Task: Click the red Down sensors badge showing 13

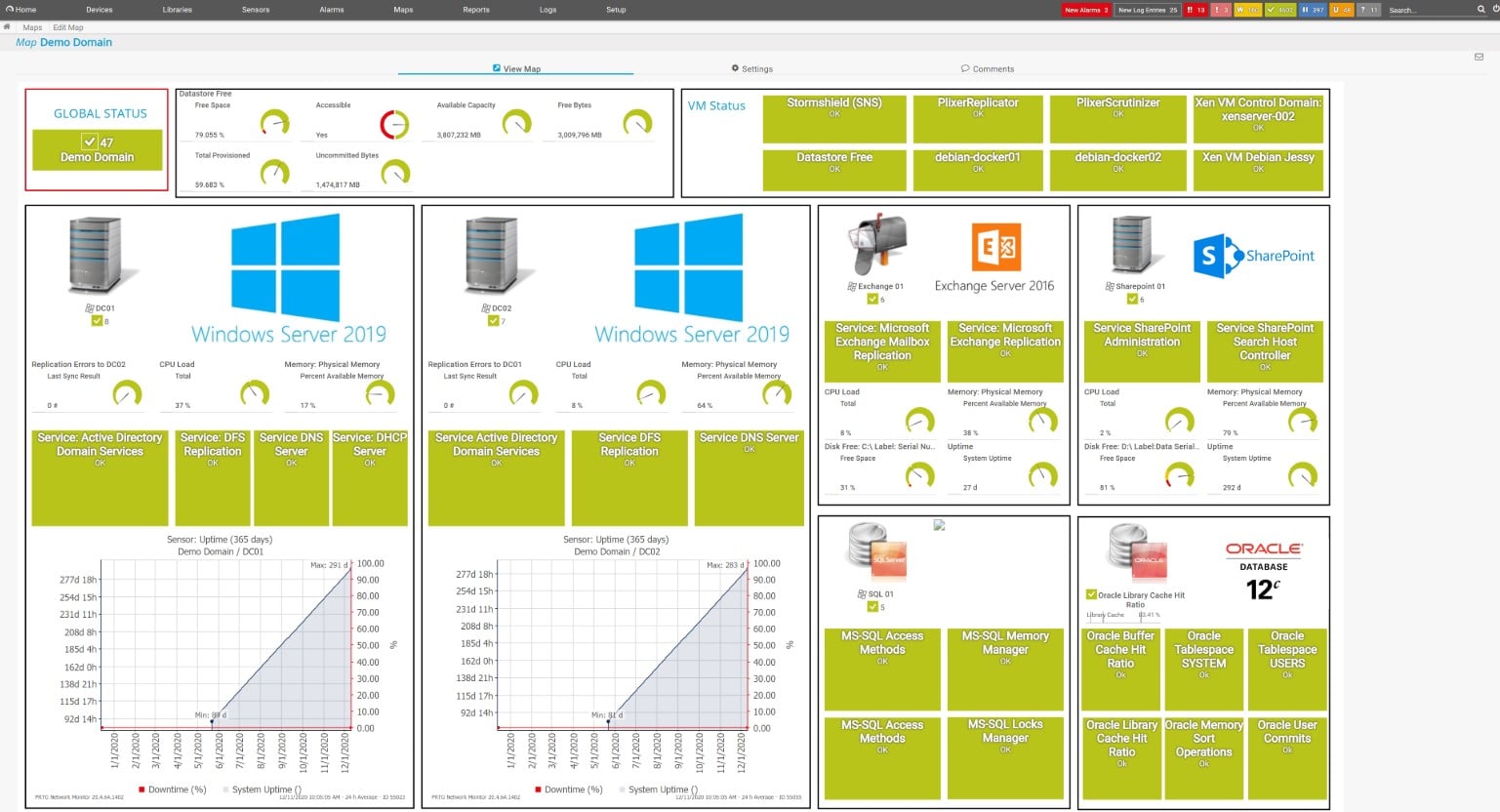Action: pos(1196,10)
